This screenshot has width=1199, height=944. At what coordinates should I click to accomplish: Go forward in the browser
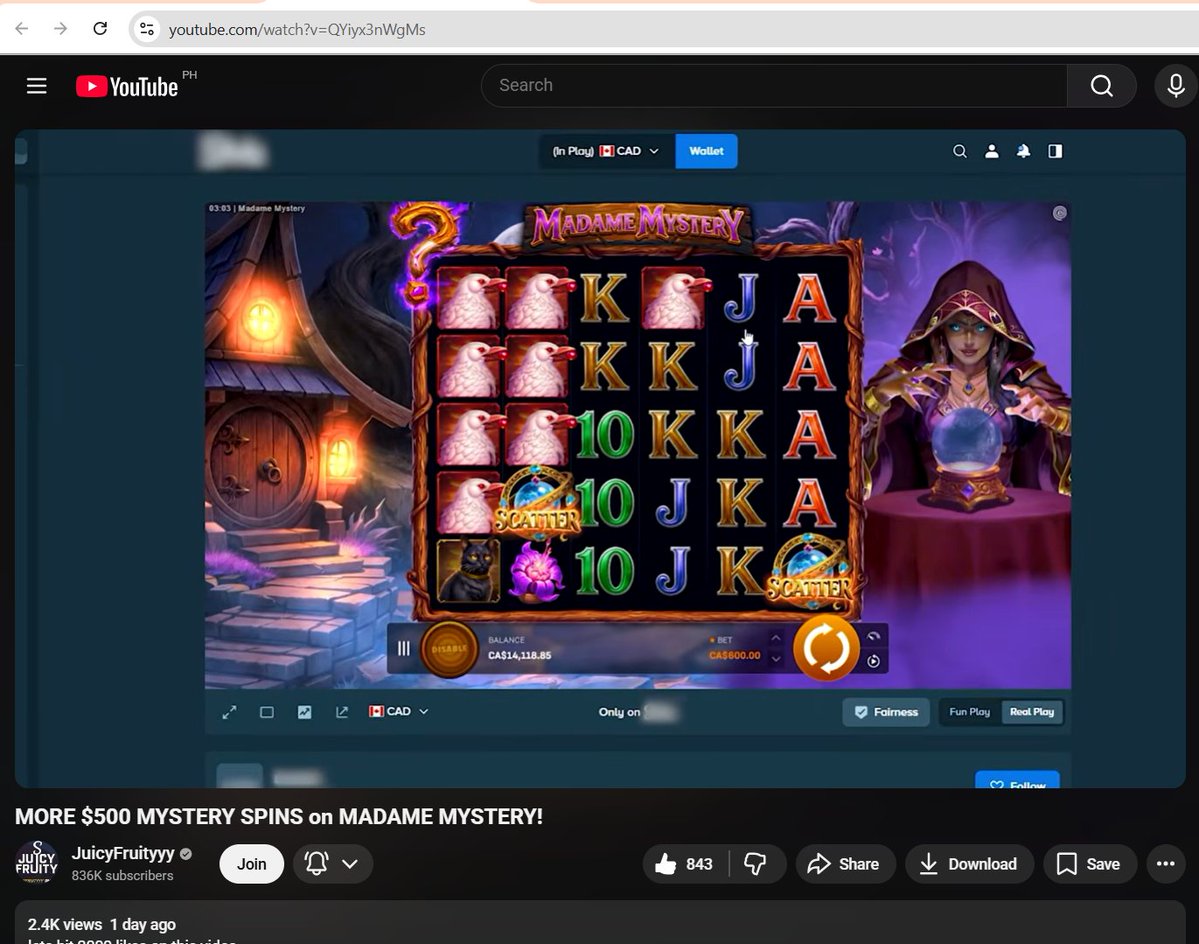click(x=60, y=29)
